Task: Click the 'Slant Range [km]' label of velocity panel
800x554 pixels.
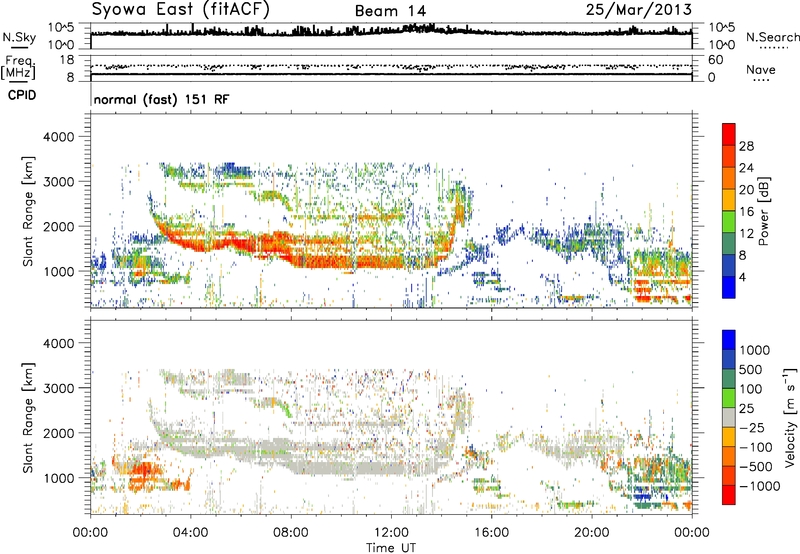Action: coord(29,418)
